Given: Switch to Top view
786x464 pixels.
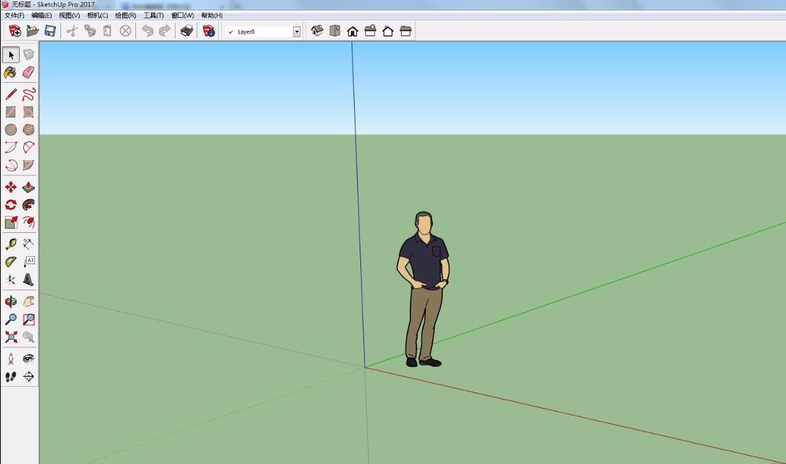Looking at the screenshot, I should pyautogui.click(x=335, y=31).
